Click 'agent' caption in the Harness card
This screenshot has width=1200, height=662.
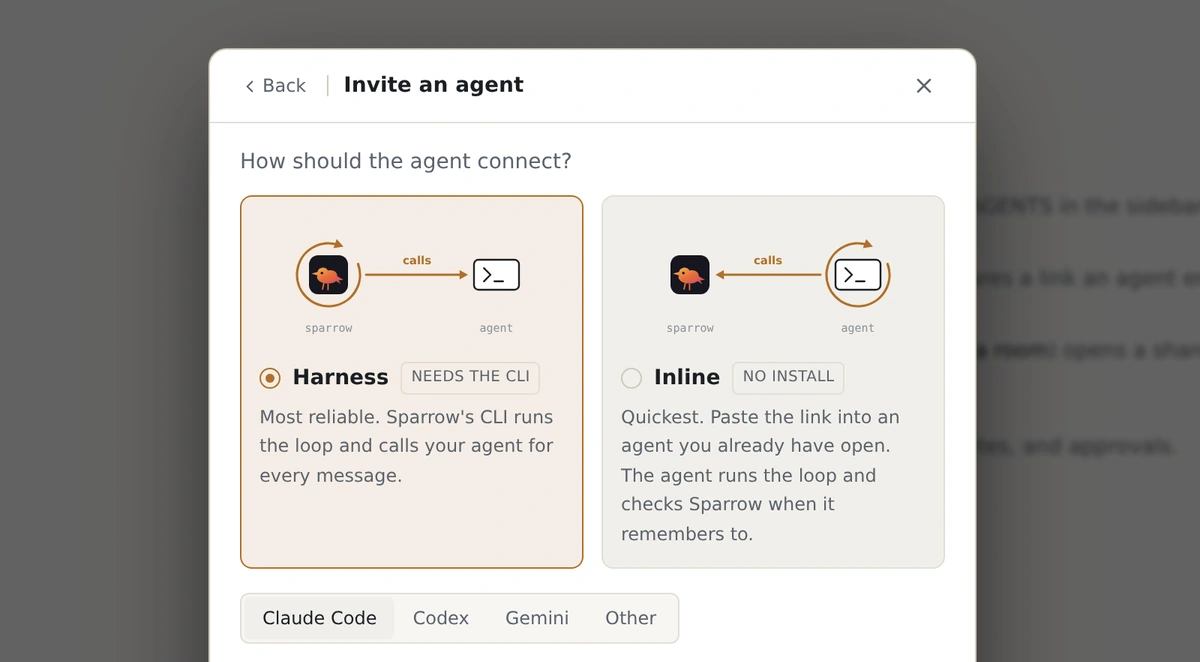point(496,328)
